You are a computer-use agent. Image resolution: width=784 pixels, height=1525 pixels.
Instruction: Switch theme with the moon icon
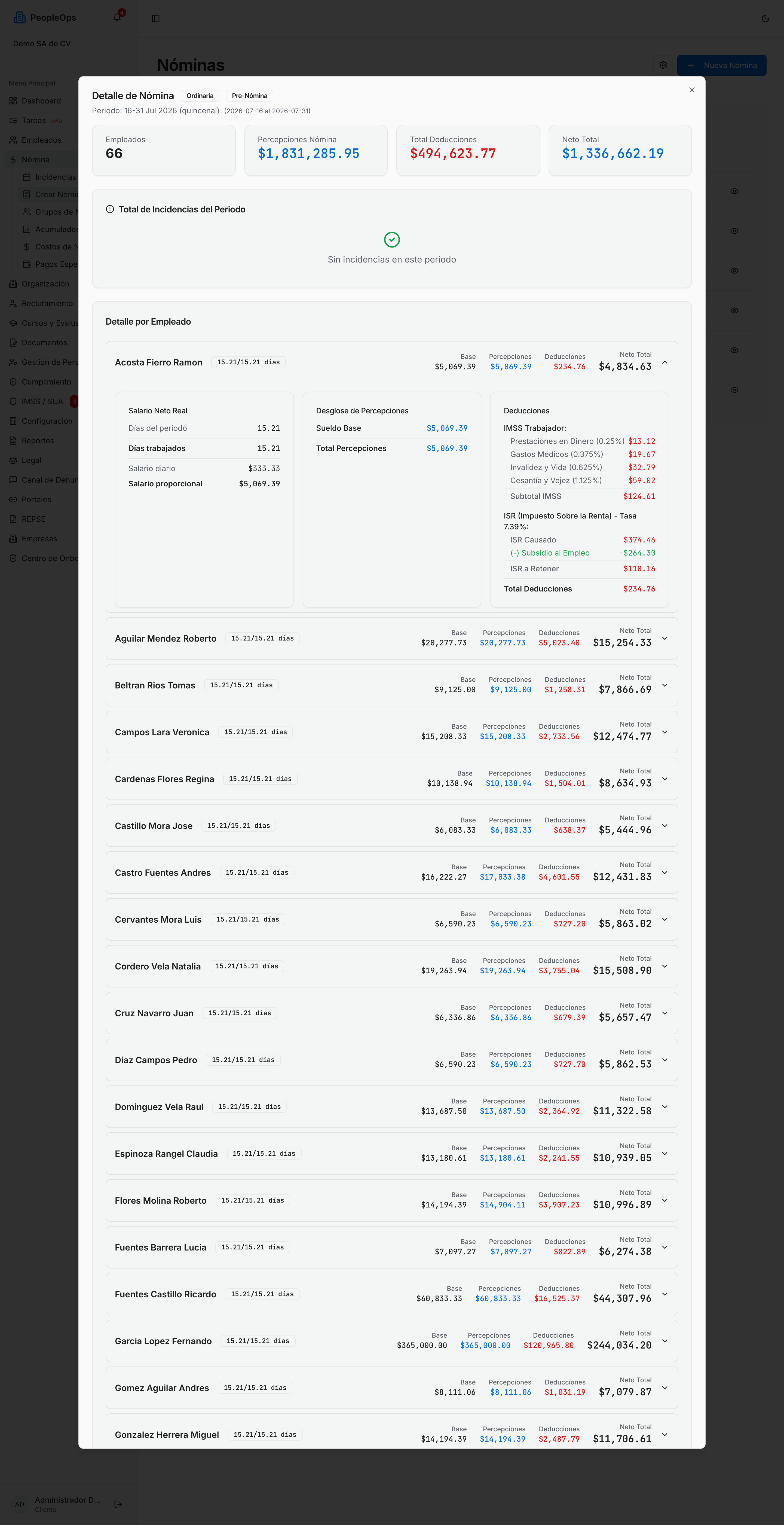coord(765,18)
